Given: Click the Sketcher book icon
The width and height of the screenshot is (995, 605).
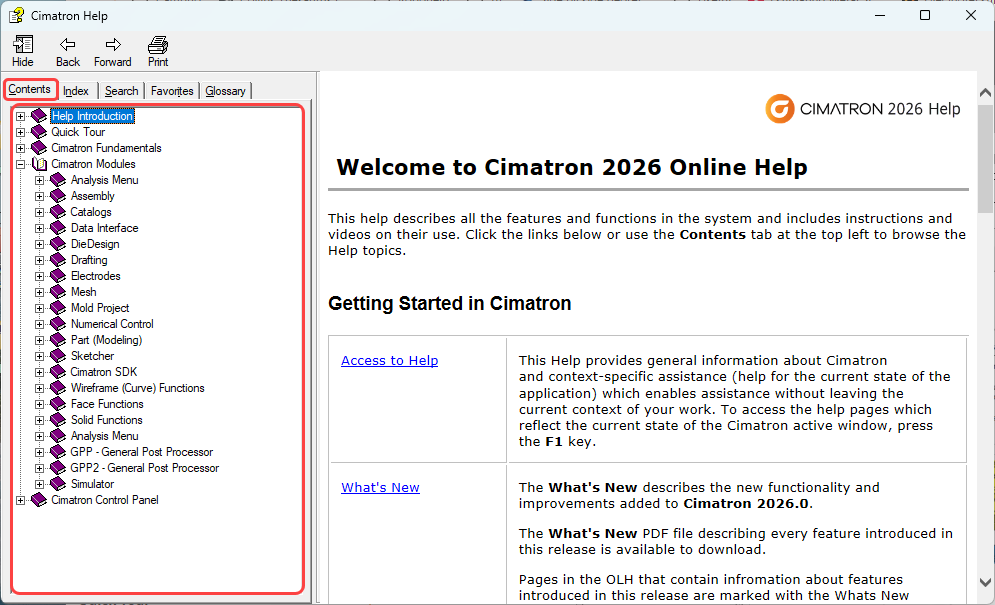Looking at the screenshot, I should pyautogui.click(x=58, y=356).
